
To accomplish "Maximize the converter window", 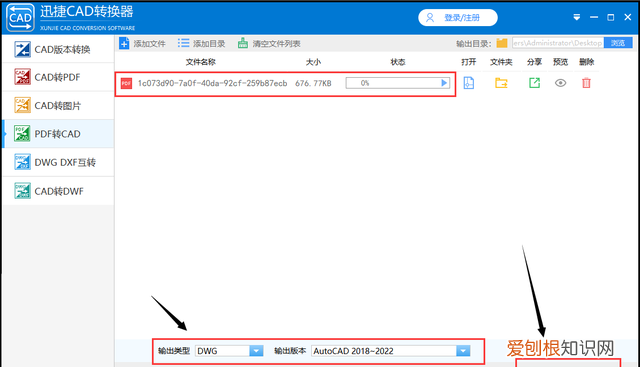I will coord(611,17).
